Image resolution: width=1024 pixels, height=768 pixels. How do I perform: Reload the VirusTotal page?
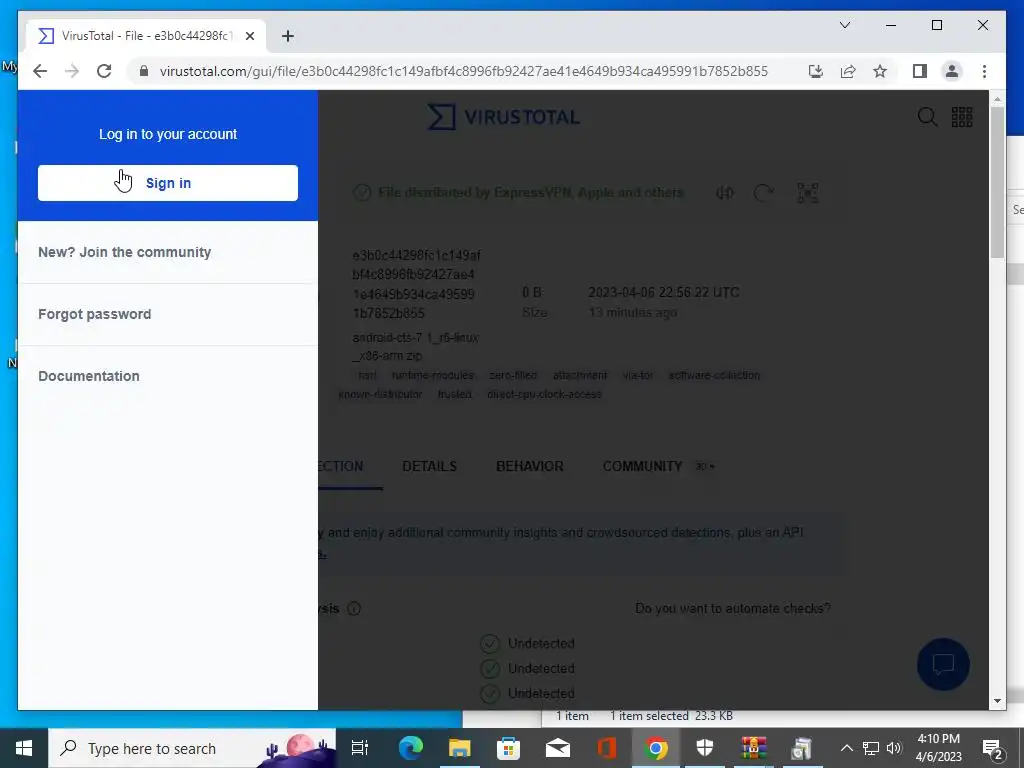[x=104, y=71]
